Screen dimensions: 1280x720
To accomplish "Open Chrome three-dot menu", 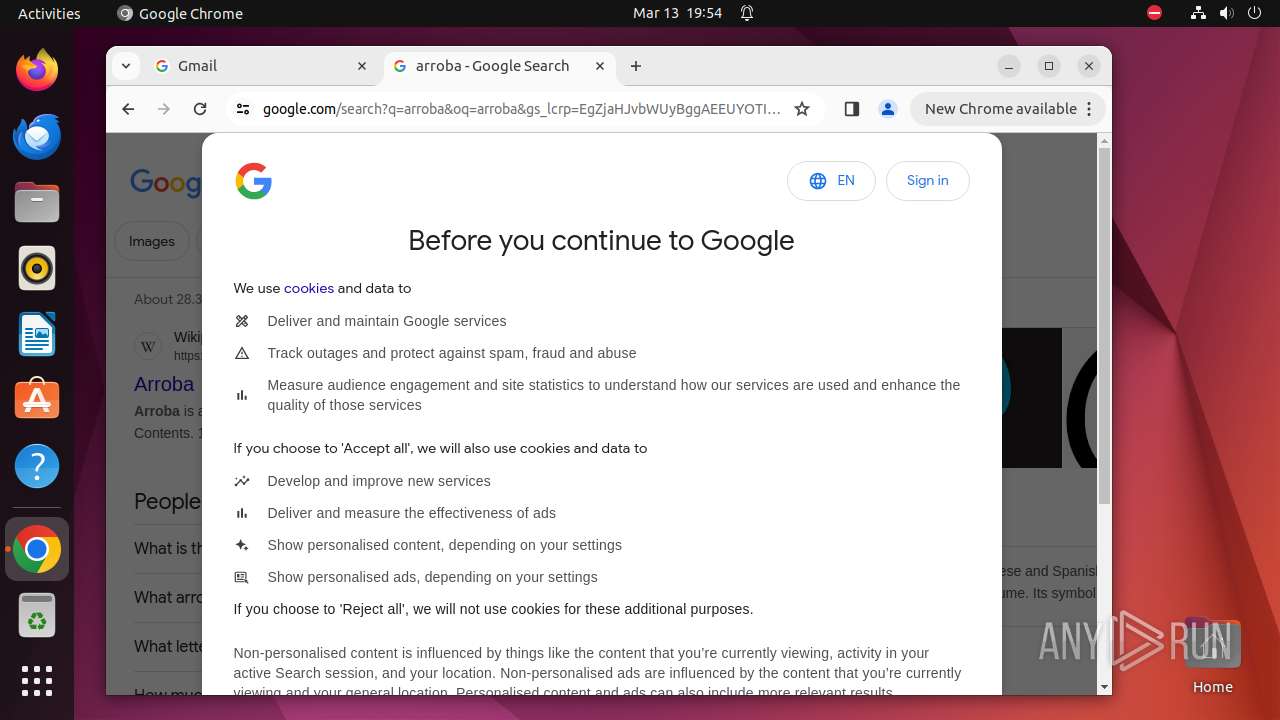I will click(x=1089, y=109).
